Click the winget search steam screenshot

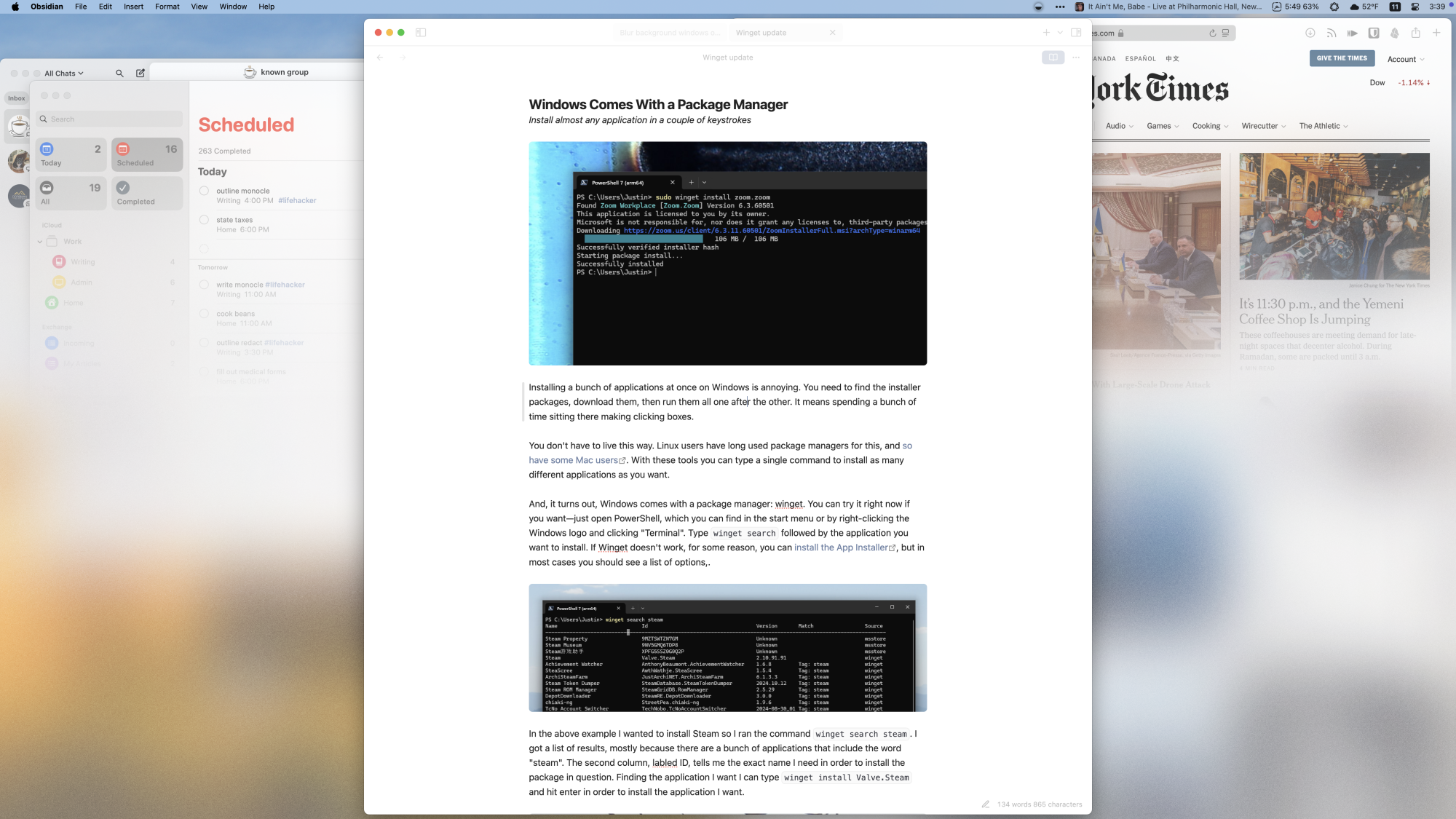[728, 648]
